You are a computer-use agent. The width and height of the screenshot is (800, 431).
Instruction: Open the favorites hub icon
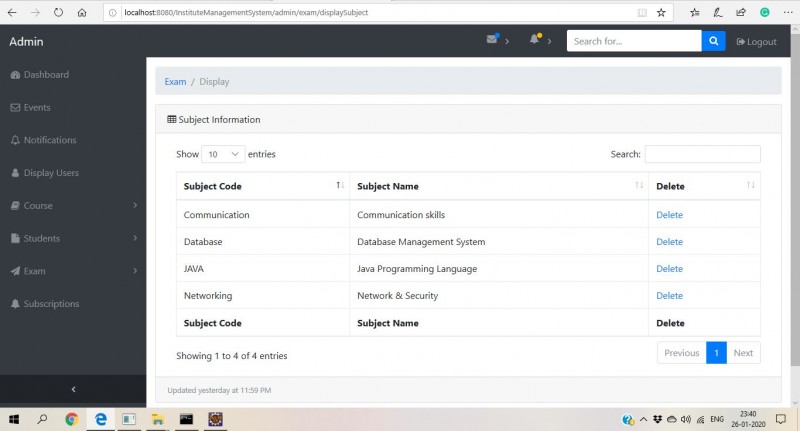pyautogui.click(x=694, y=13)
